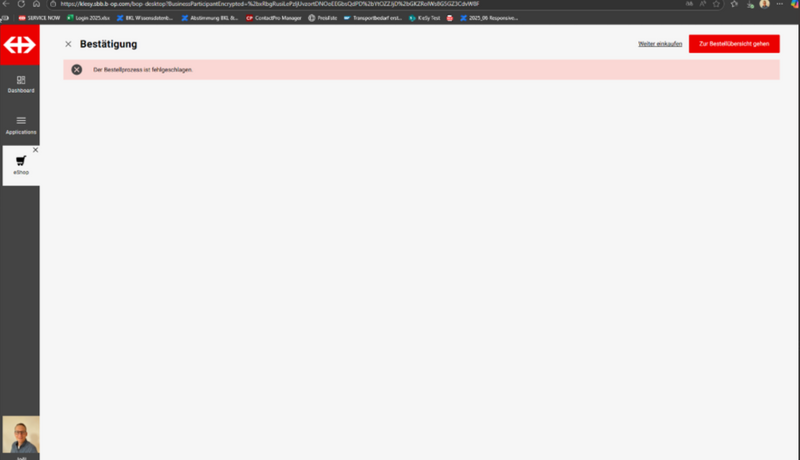Open the Dashboard from the sidebar
Viewport: 800px width, 460px height.
pyautogui.click(x=20, y=84)
